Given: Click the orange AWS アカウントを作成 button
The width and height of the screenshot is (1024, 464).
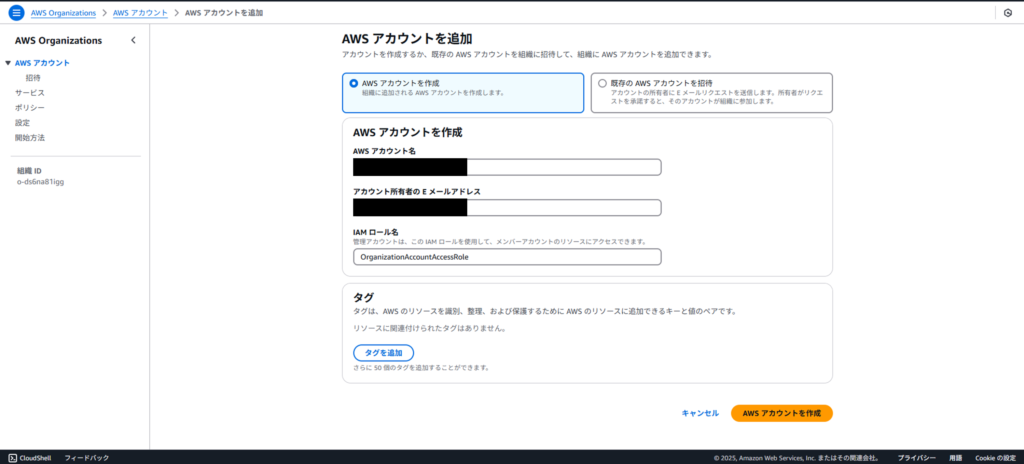Looking at the screenshot, I should [x=782, y=413].
